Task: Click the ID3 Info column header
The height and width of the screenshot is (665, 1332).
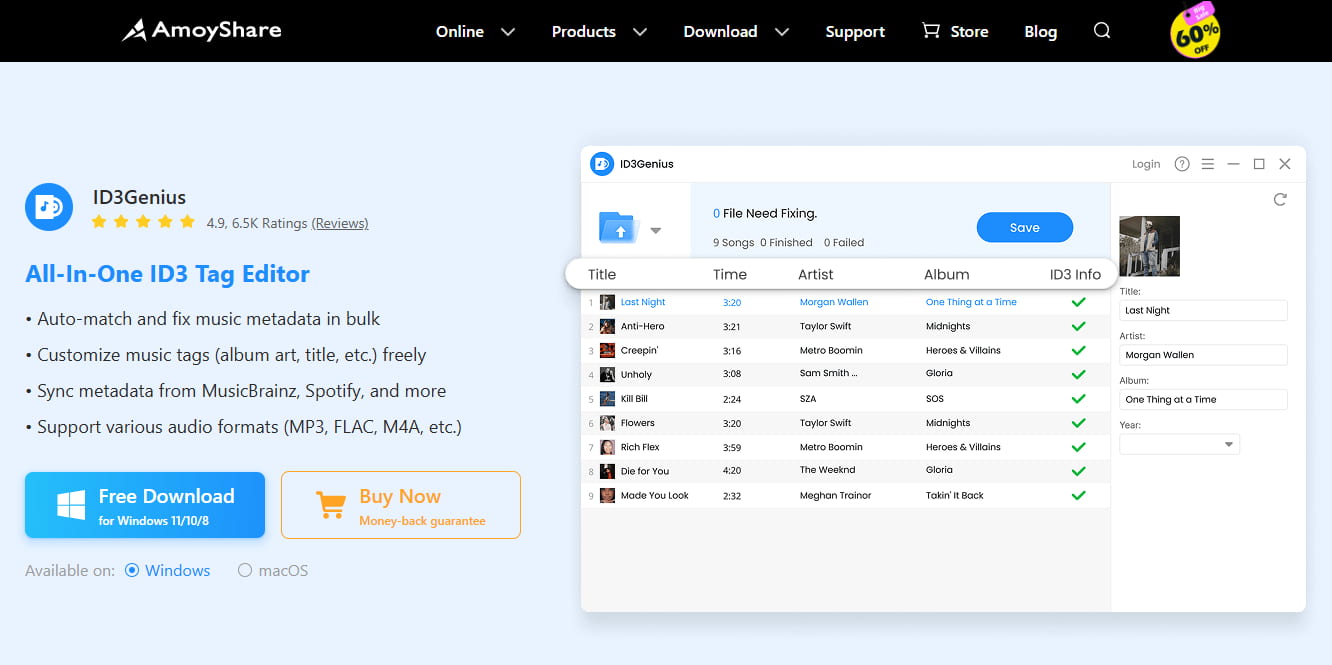Action: (1075, 274)
